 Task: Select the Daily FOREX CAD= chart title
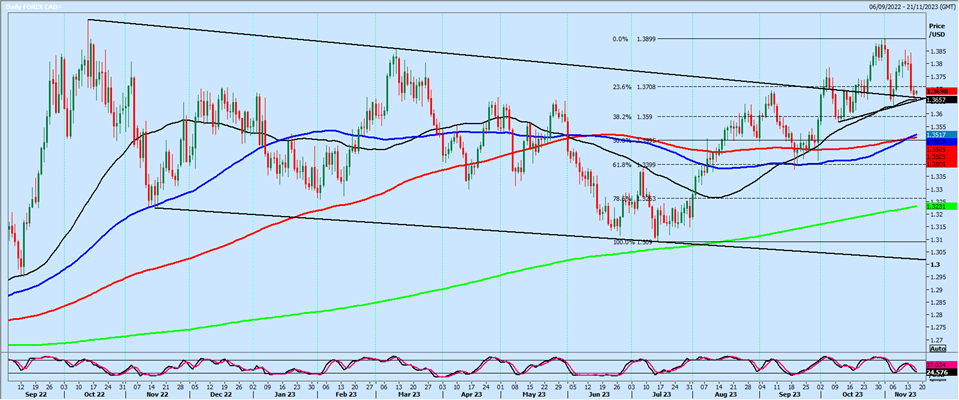pos(29,6)
